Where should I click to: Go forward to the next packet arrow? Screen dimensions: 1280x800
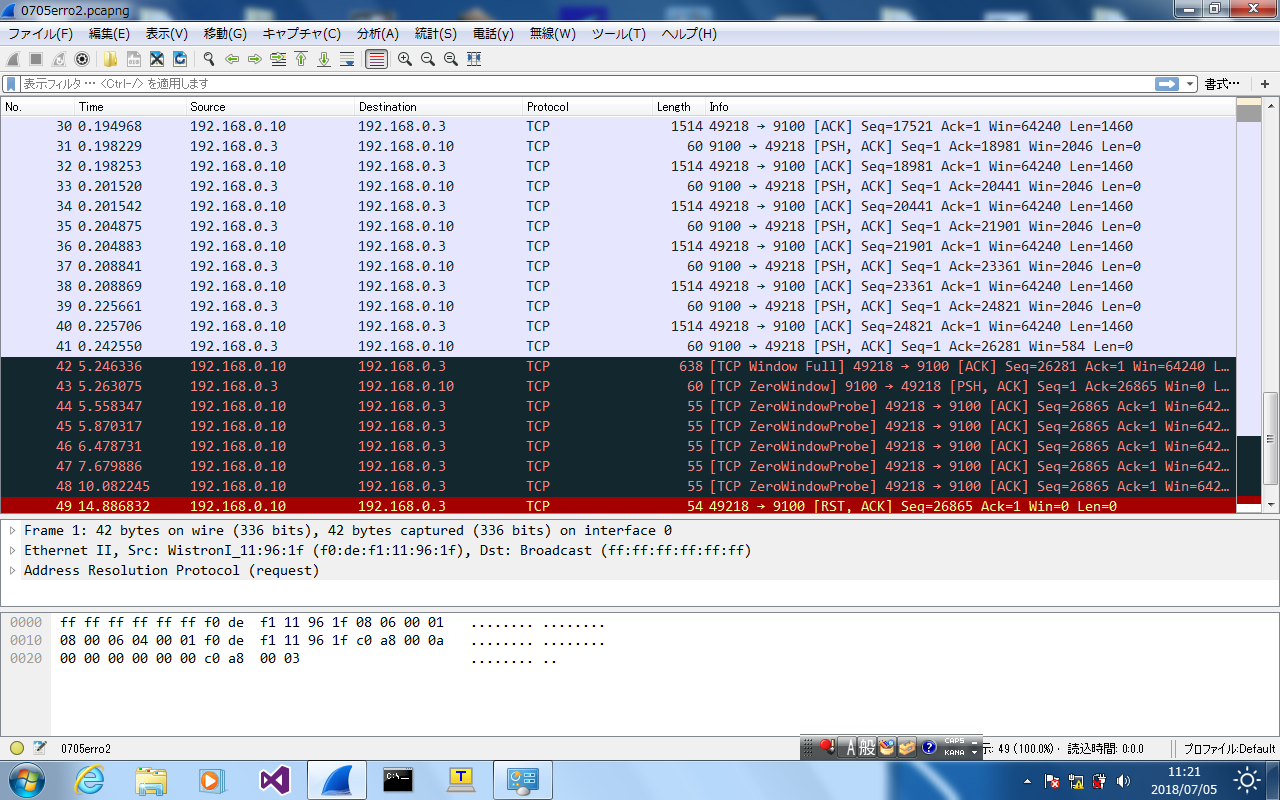point(255,59)
